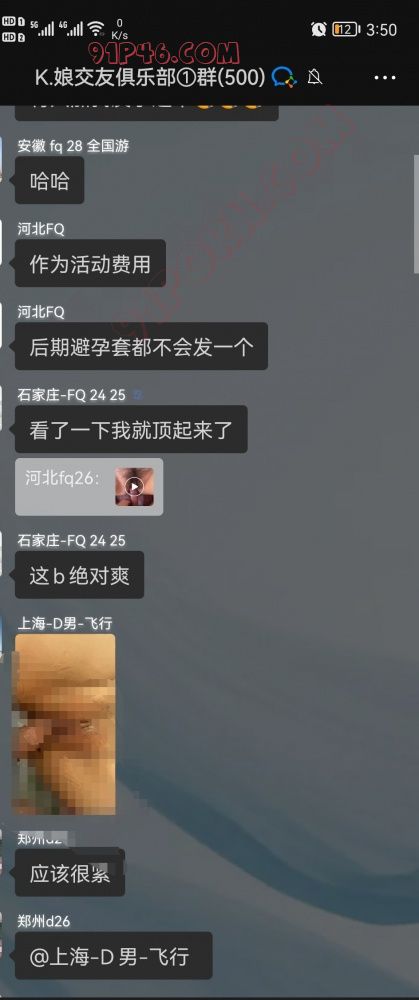419x1000 pixels.
Task: Open the group title at top
Action: click(x=150, y=77)
